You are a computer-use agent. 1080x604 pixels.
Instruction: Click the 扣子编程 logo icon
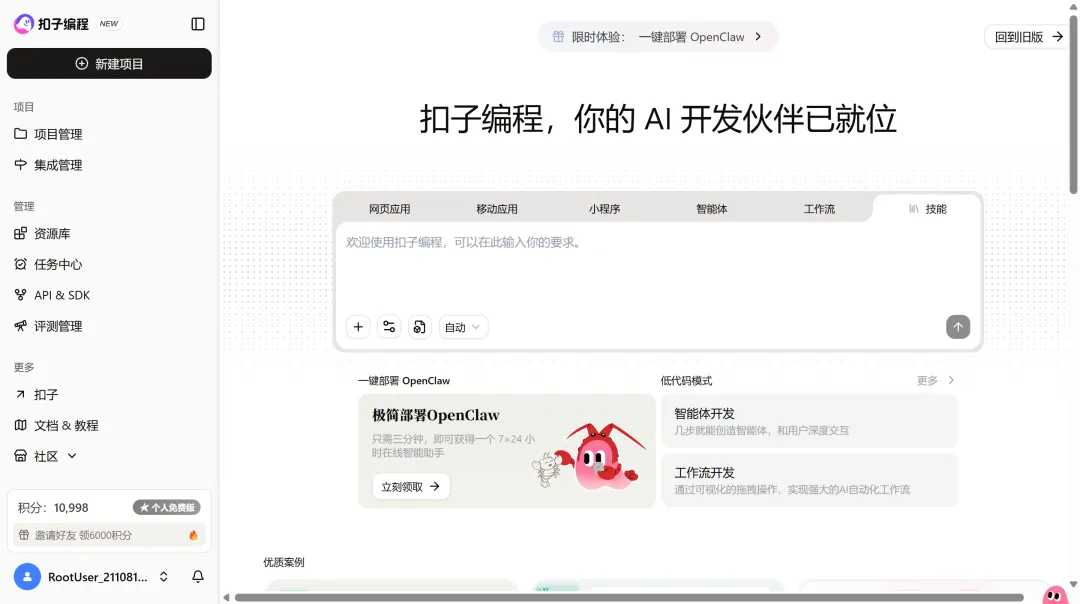23,24
